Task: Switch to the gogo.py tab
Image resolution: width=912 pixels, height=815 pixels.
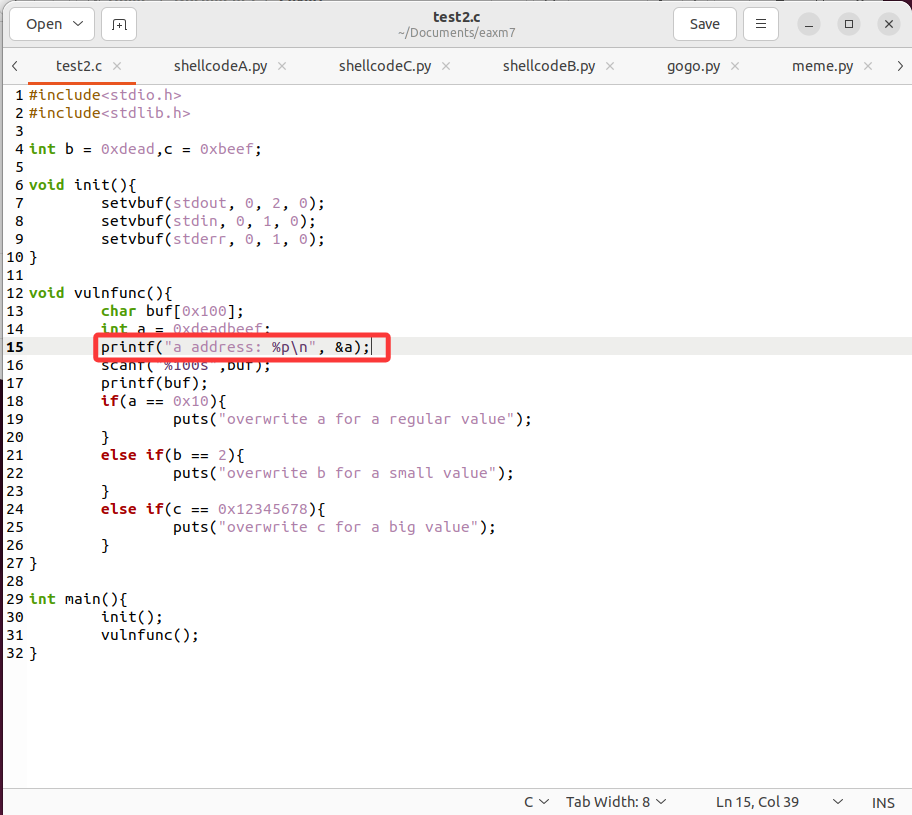Action: (693, 66)
